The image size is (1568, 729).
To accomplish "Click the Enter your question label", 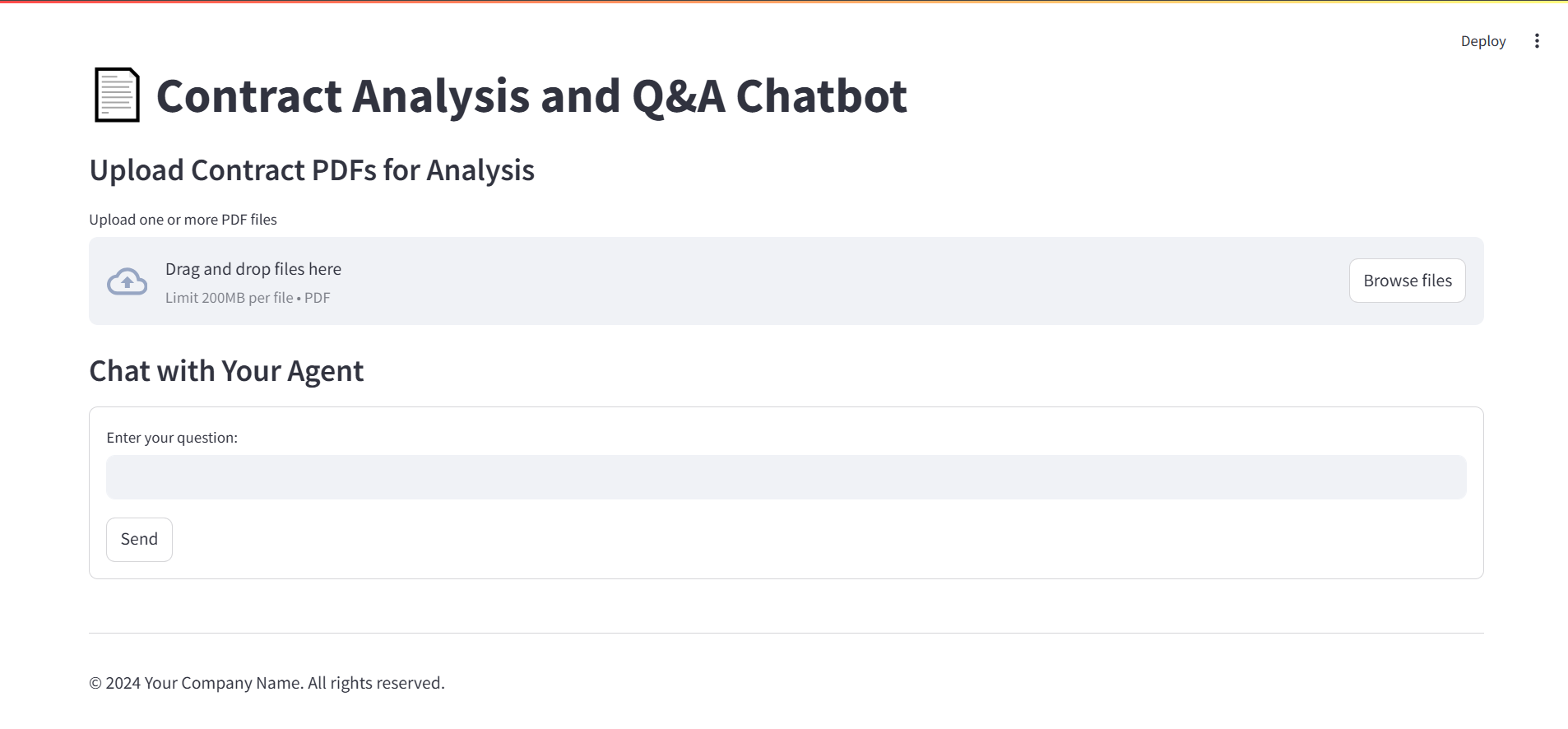I will [x=172, y=438].
